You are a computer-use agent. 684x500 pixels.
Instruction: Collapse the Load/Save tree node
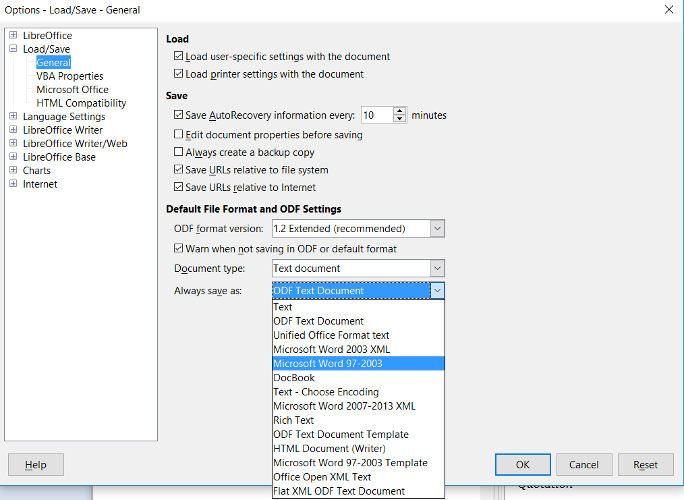pyautogui.click(x=13, y=48)
